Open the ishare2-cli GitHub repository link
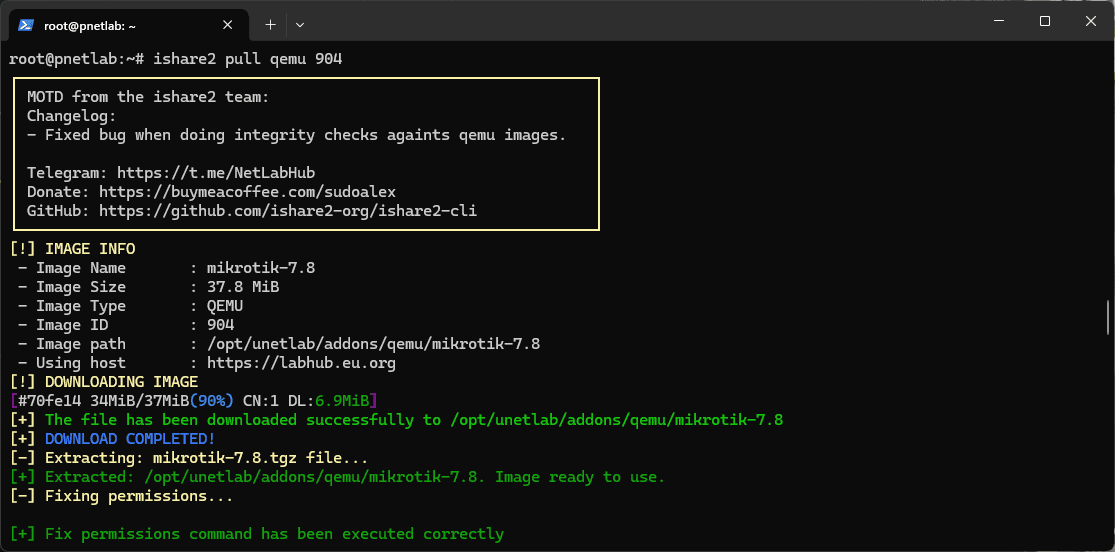1115x552 pixels. 294,211
